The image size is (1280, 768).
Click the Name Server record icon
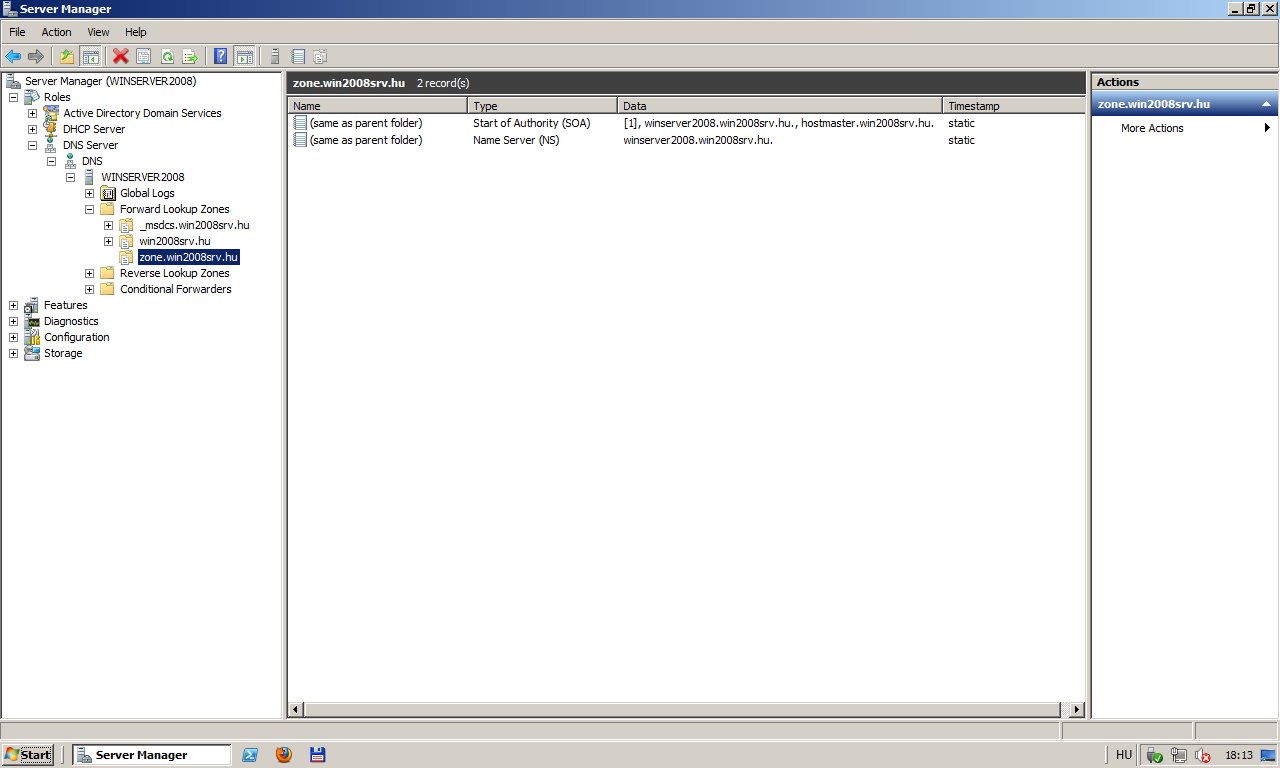[300, 140]
